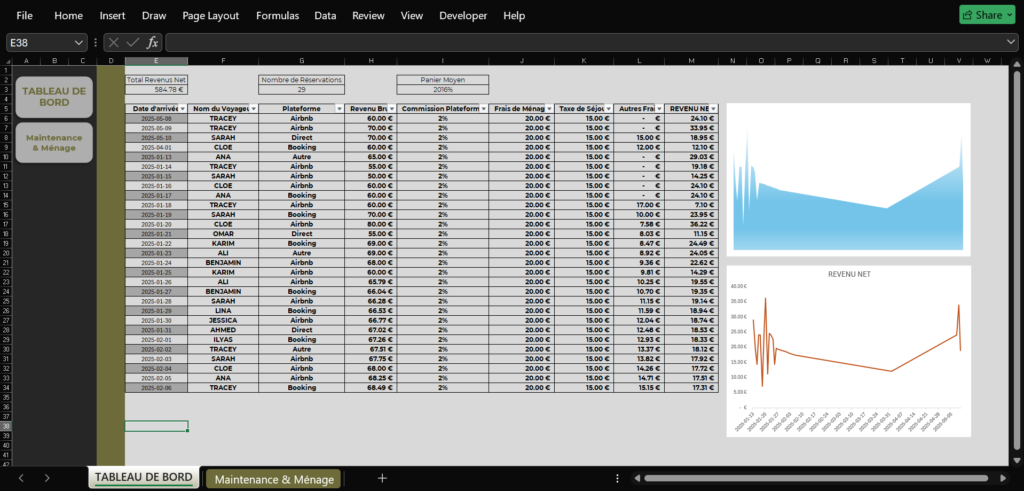
Task: Open the Frais de Ménage filter dropdown
Action: [549, 108]
